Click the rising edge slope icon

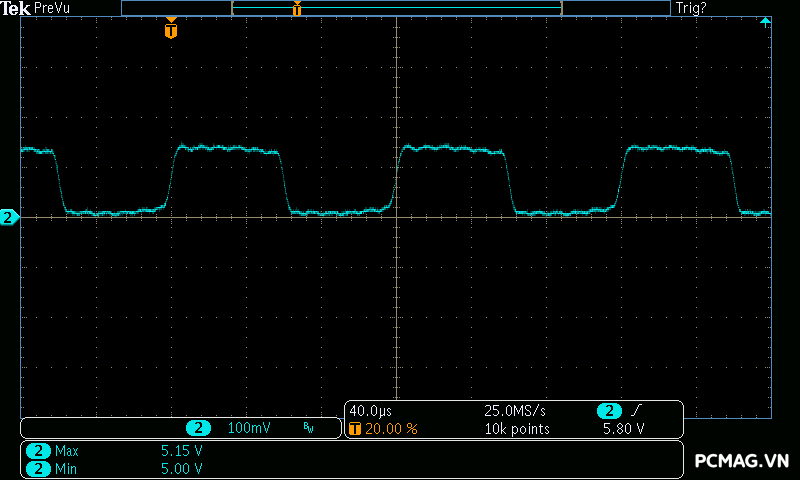(x=637, y=411)
